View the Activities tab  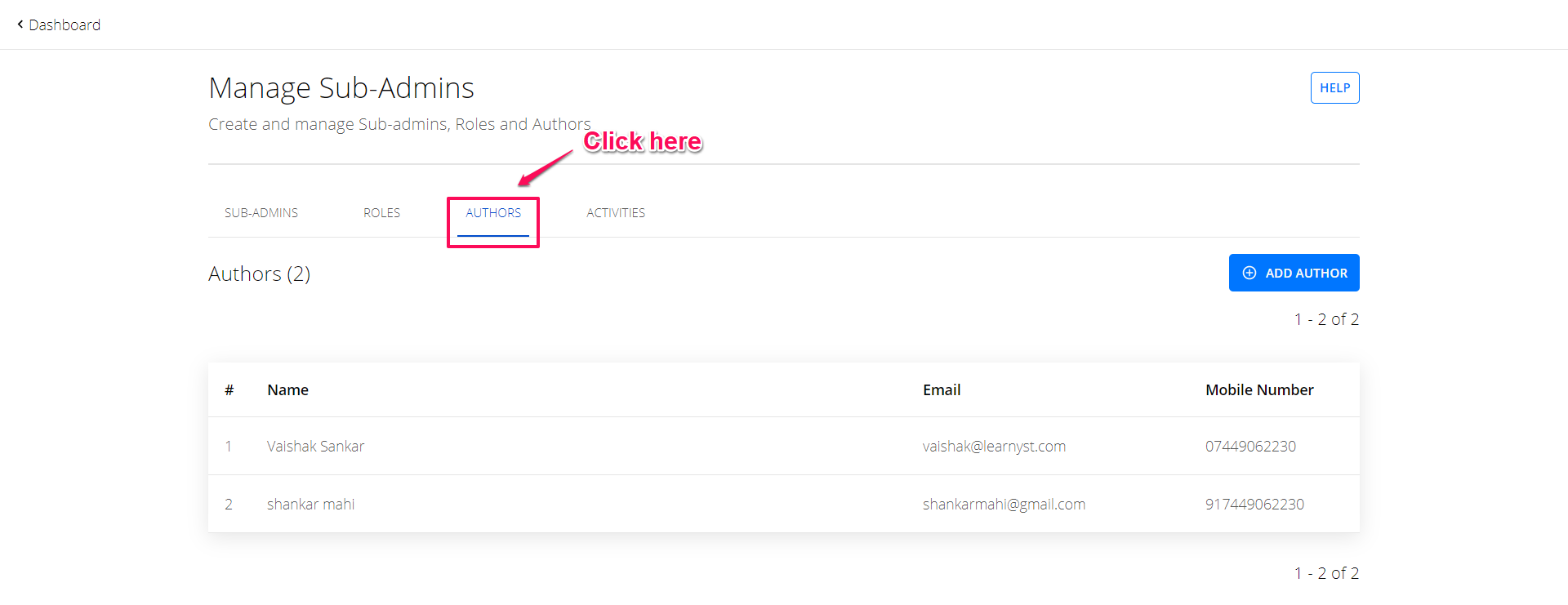pos(616,213)
